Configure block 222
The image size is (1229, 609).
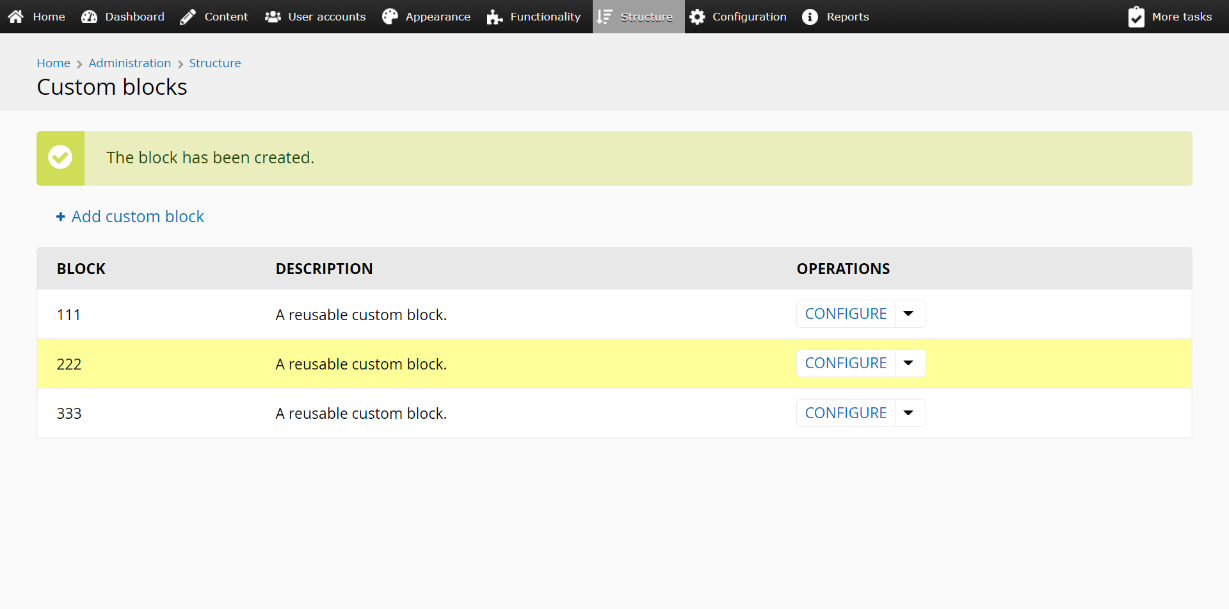pos(846,363)
